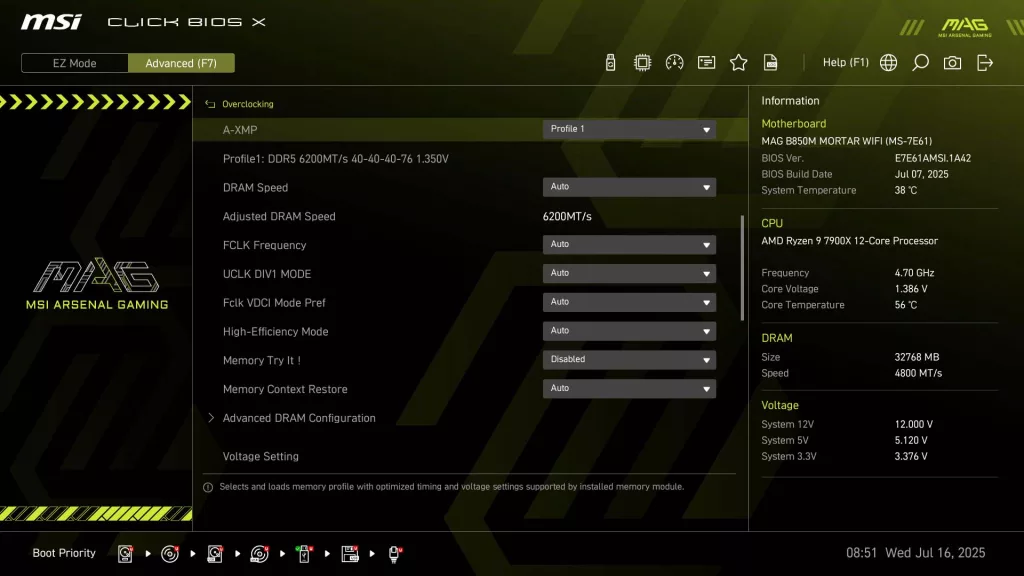Open the Memory Try It ! dropdown

pyautogui.click(x=629, y=360)
